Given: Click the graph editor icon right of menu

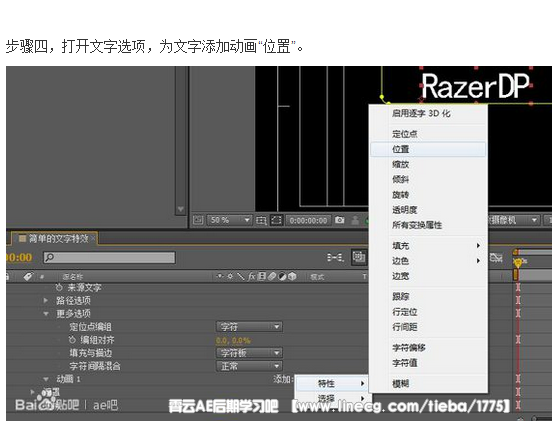Looking at the screenshot, I should tap(496, 258).
